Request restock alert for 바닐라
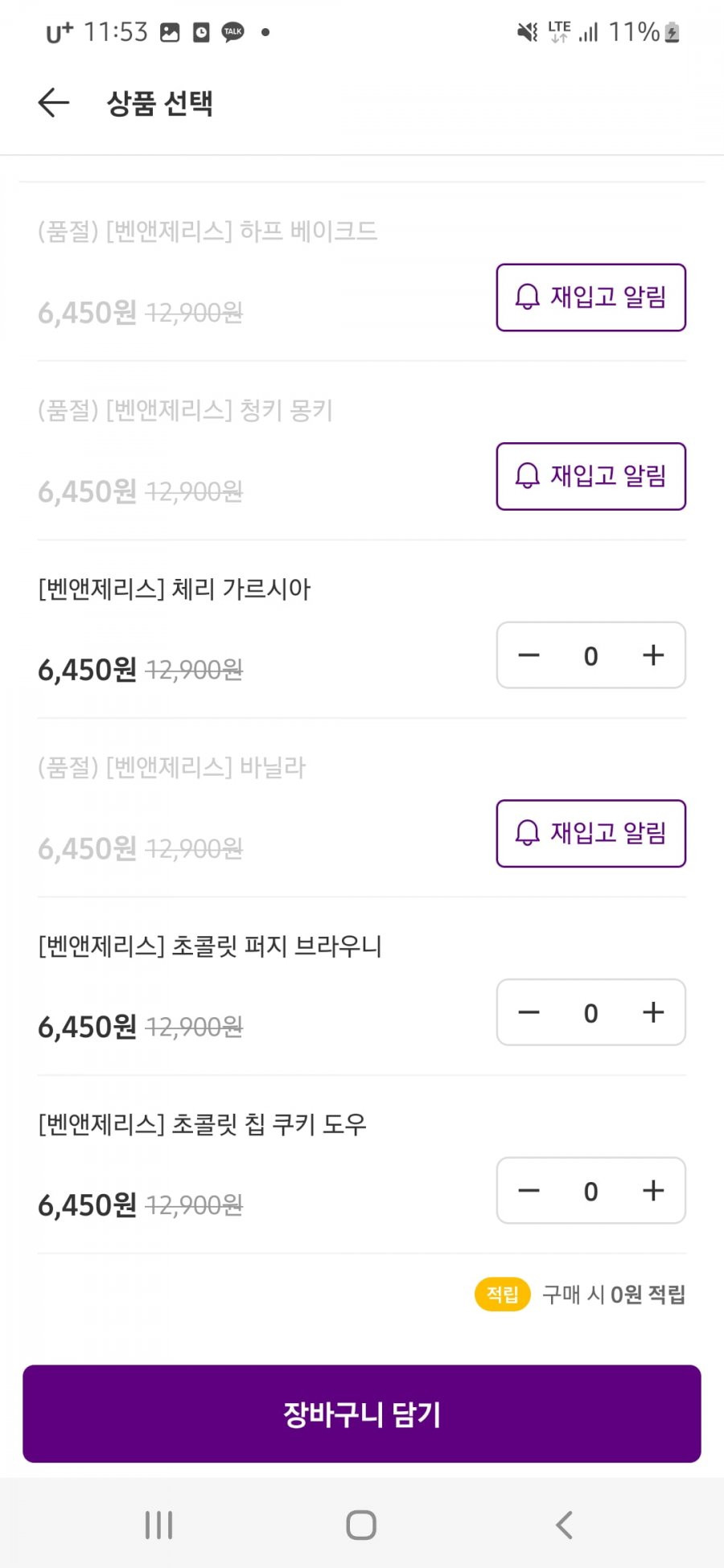This screenshot has width=724, height=1568. pos(591,833)
